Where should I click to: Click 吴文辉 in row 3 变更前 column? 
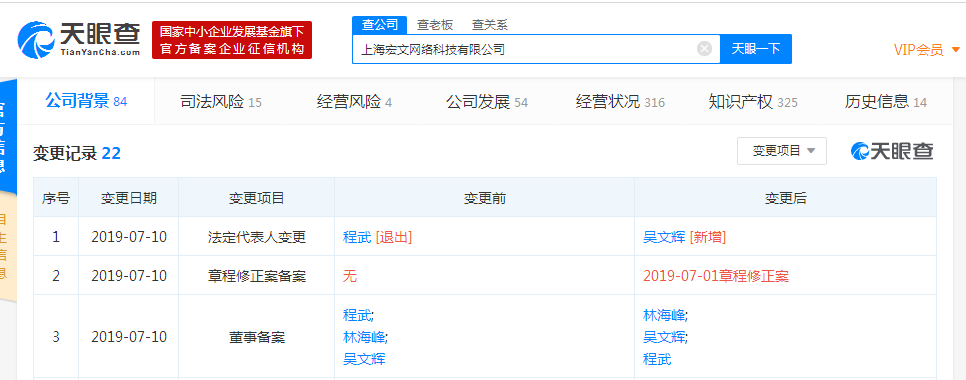coord(363,358)
